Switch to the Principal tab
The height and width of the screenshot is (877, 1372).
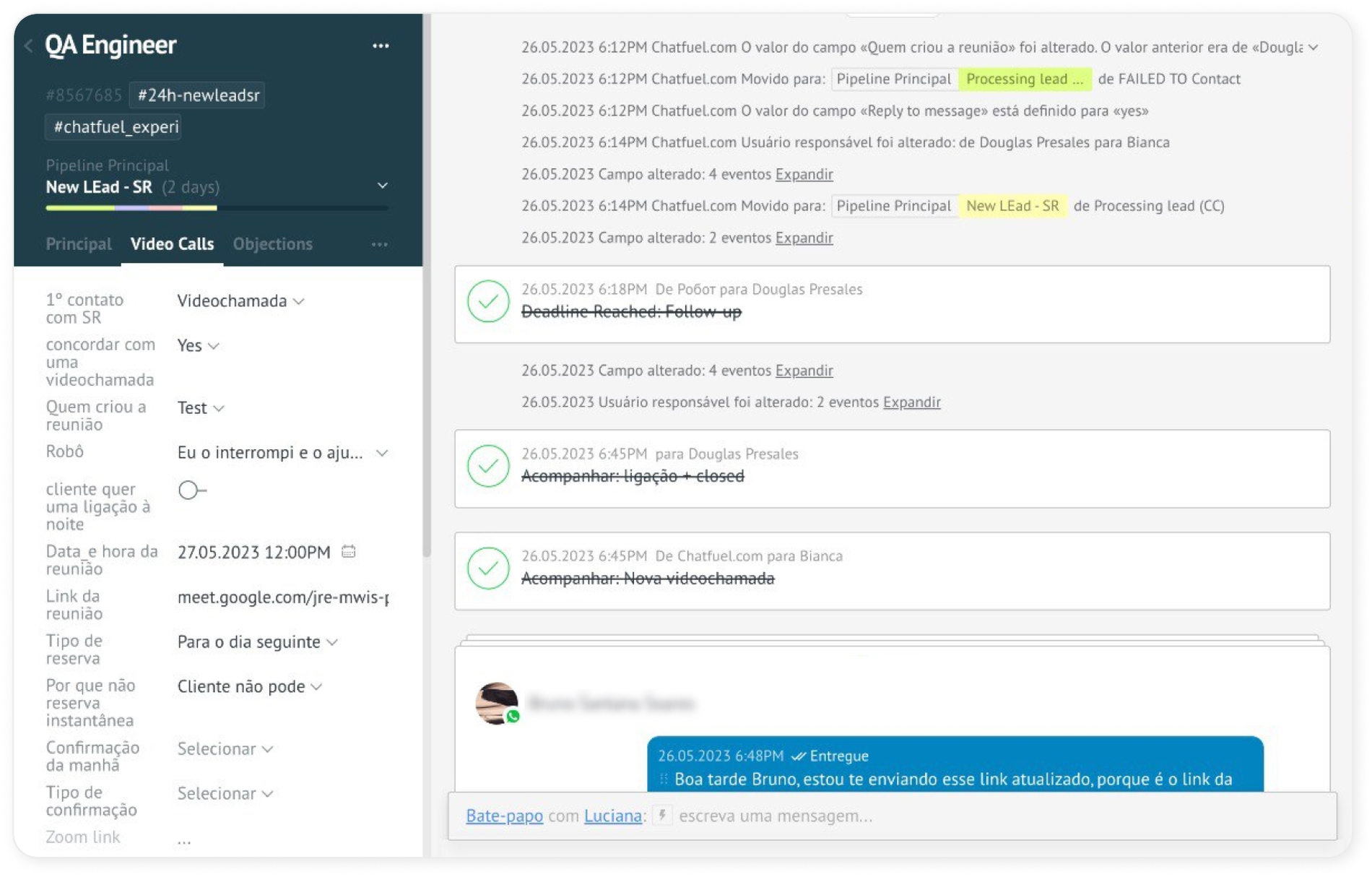(x=78, y=244)
